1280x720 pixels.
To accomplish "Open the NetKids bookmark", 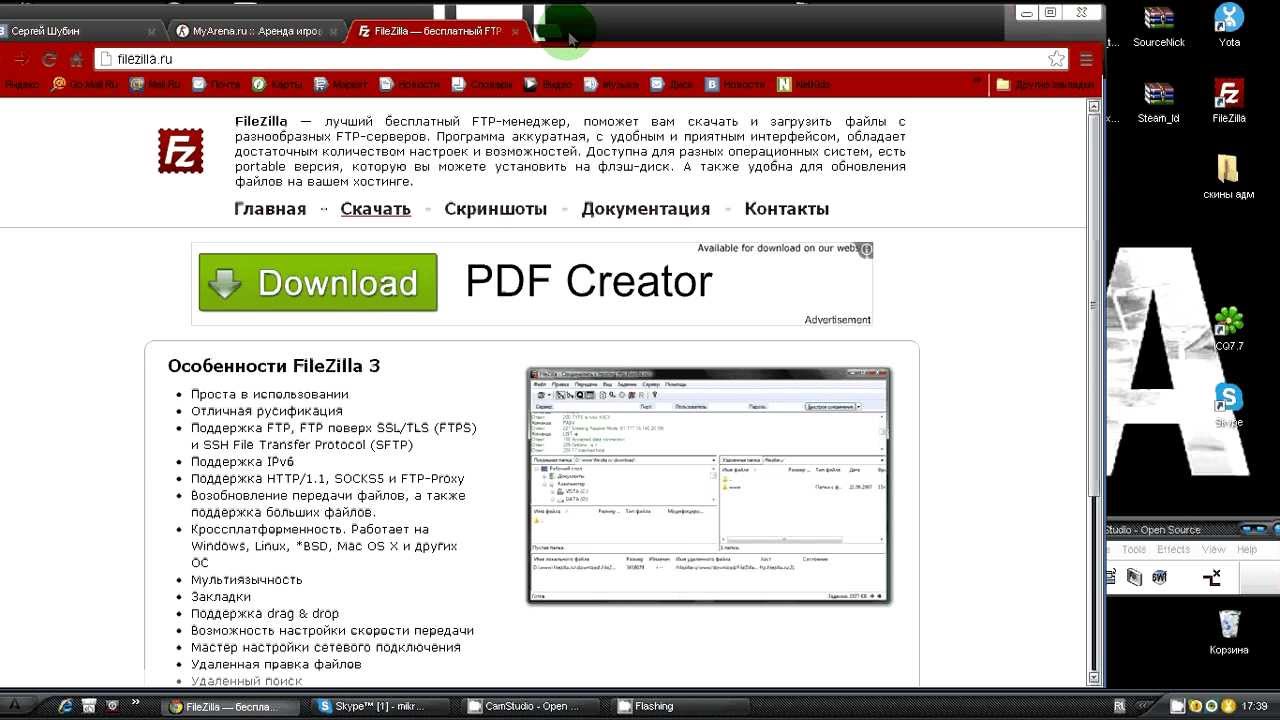I will click(x=804, y=85).
